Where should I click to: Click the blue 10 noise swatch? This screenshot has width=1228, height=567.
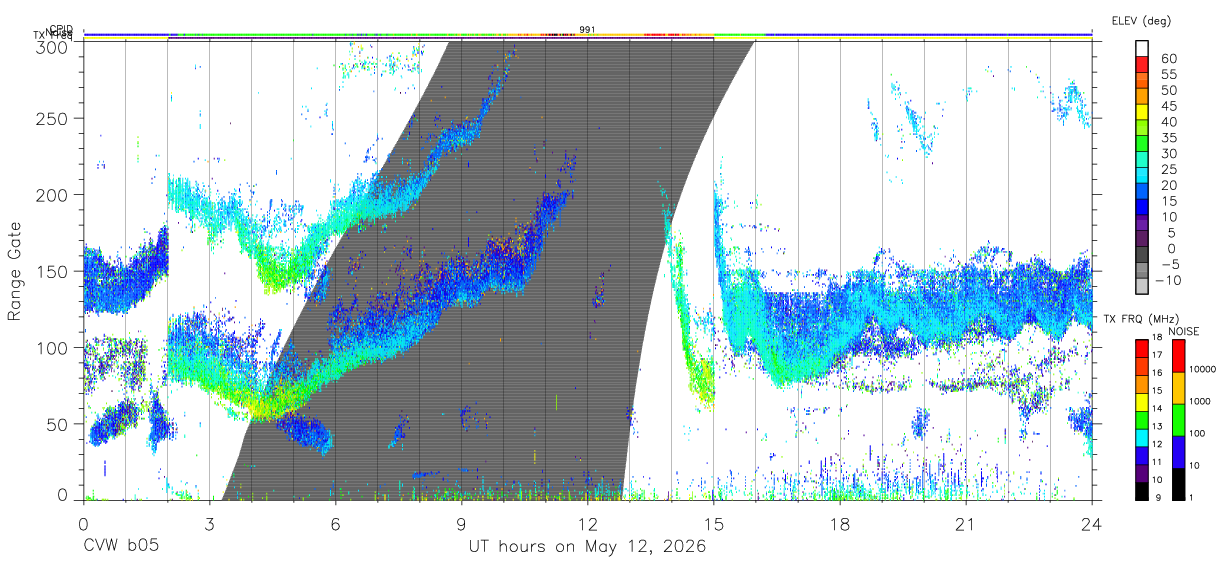pos(1178,452)
